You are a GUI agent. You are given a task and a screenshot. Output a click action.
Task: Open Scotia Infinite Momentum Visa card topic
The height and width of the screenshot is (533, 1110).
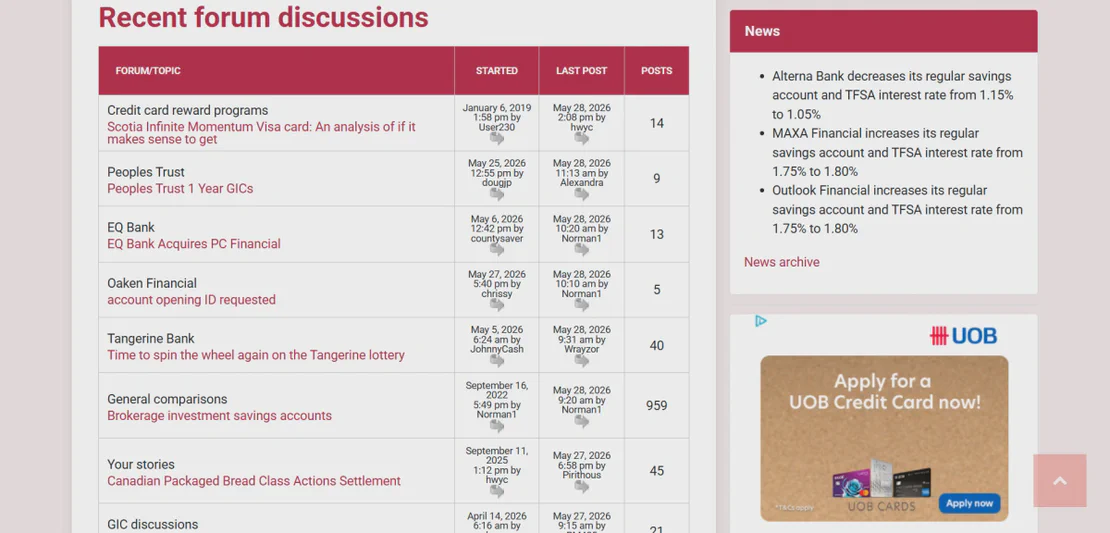point(261,133)
